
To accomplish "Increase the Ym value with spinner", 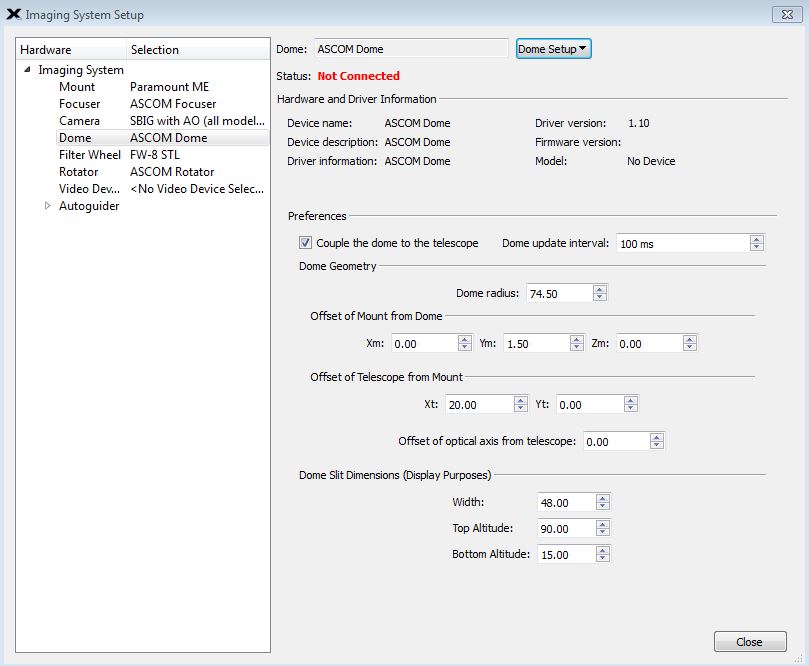I will tap(577, 339).
